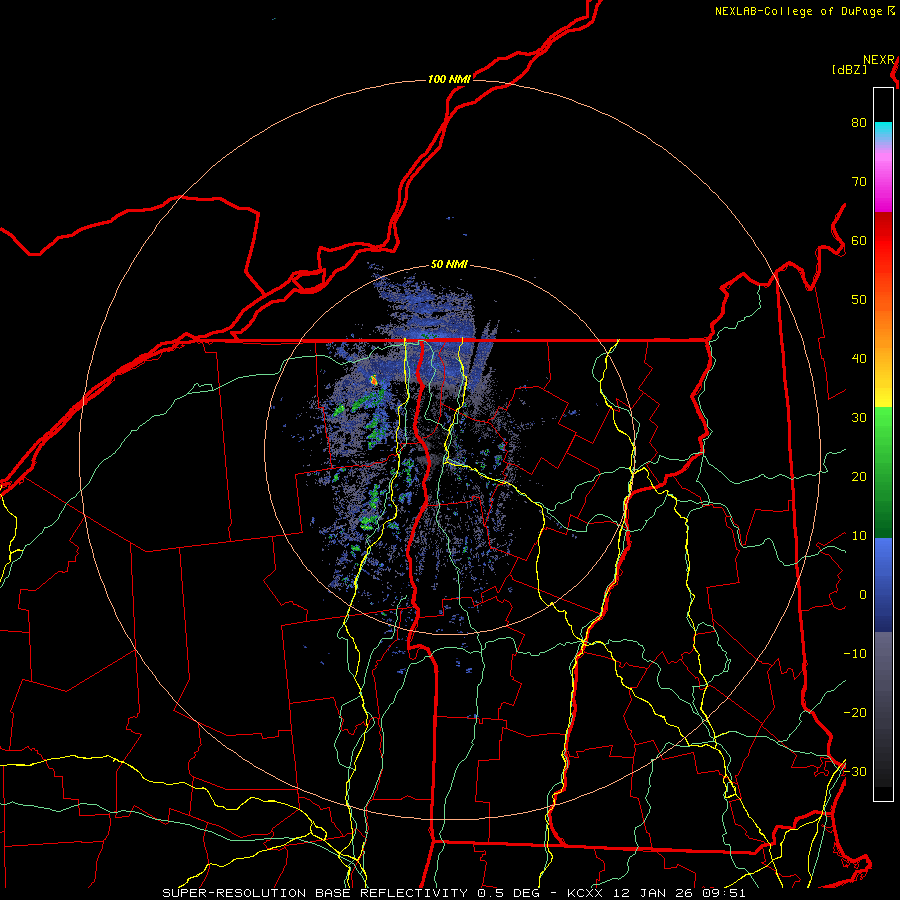Click the blue band of the color bar
This screenshot has width=900, height=900.
tap(883, 585)
